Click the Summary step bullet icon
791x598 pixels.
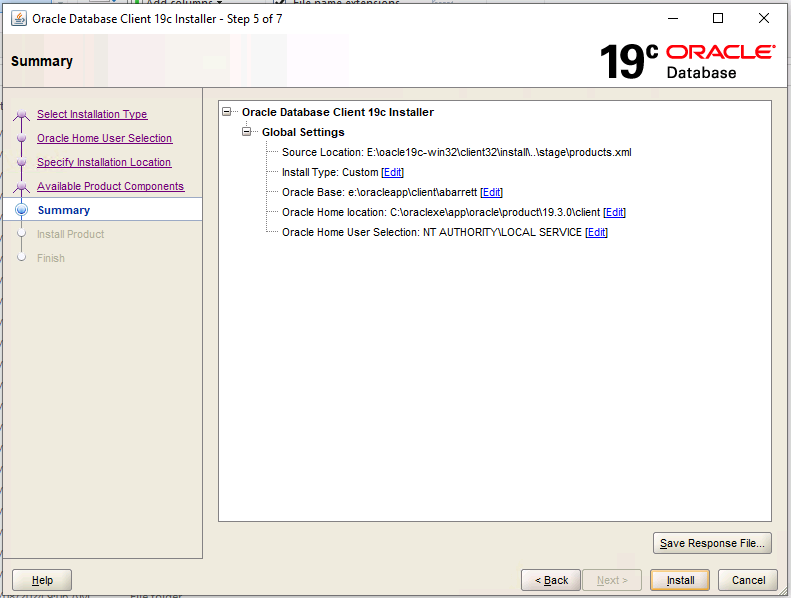(22, 210)
